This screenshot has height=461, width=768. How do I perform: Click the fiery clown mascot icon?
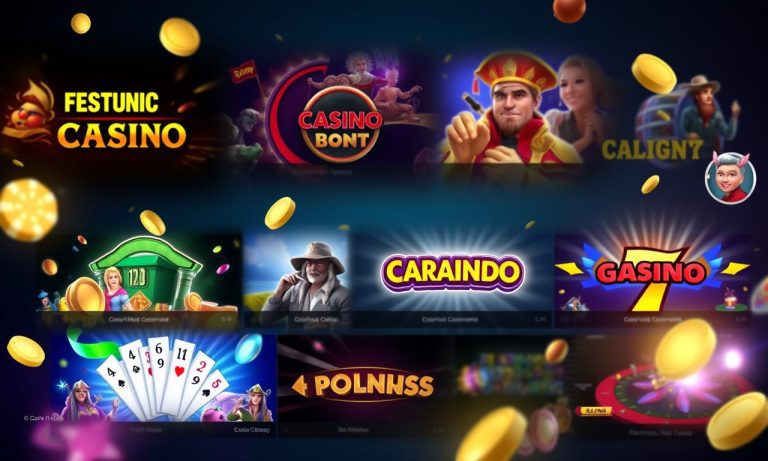30,114
